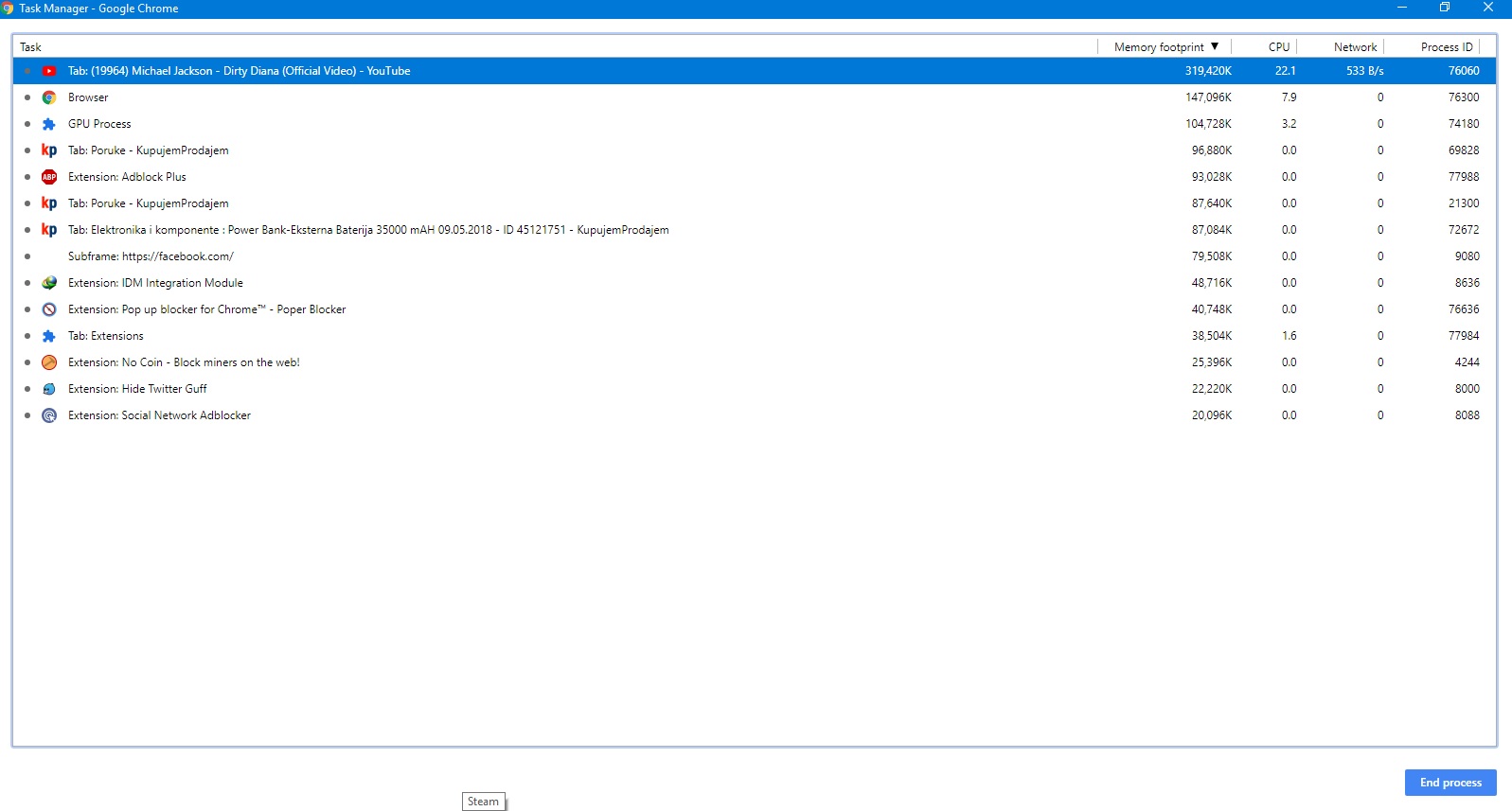The height and width of the screenshot is (811, 1512).
Task: Click CPU value 1.6 of Extensions tab
Action: (1290, 336)
